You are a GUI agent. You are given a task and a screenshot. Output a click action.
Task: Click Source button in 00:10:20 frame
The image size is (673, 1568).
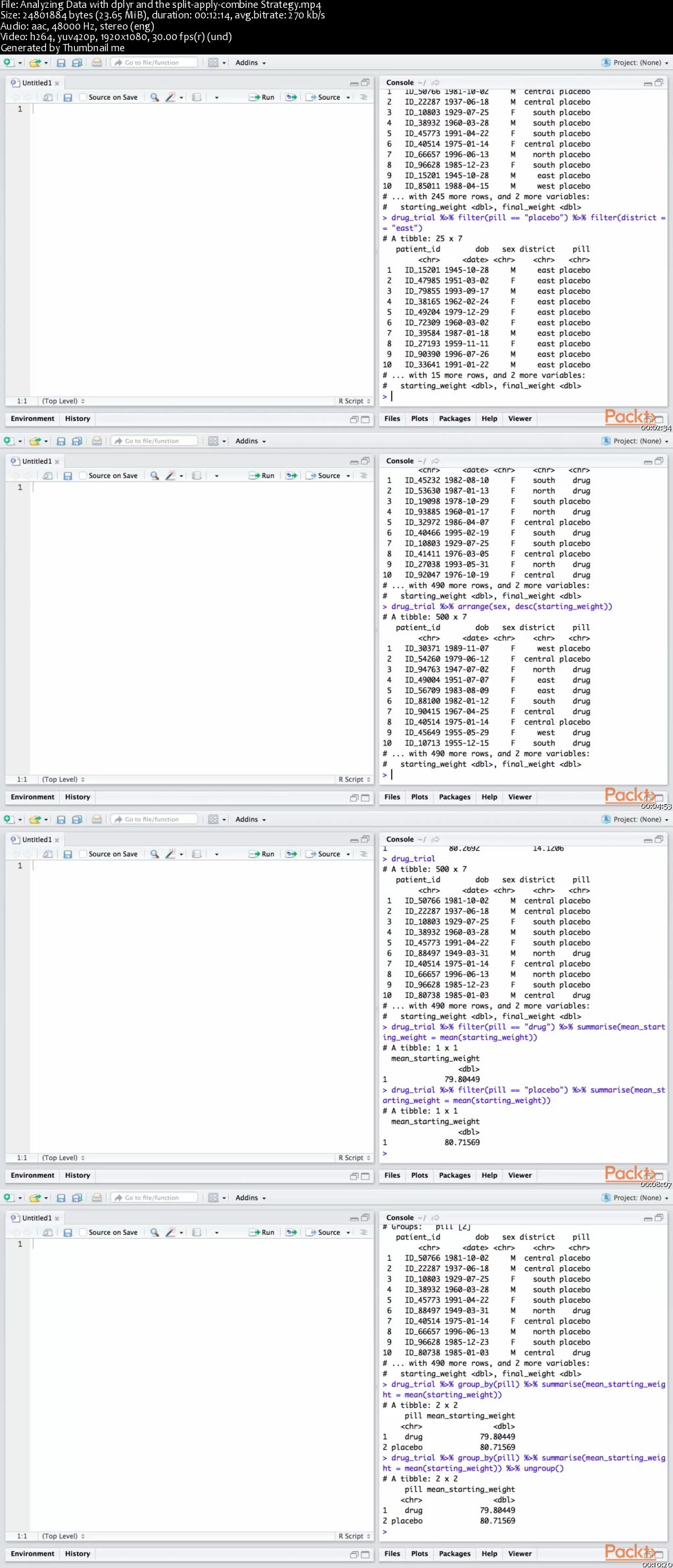pyautogui.click(x=323, y=1232)
